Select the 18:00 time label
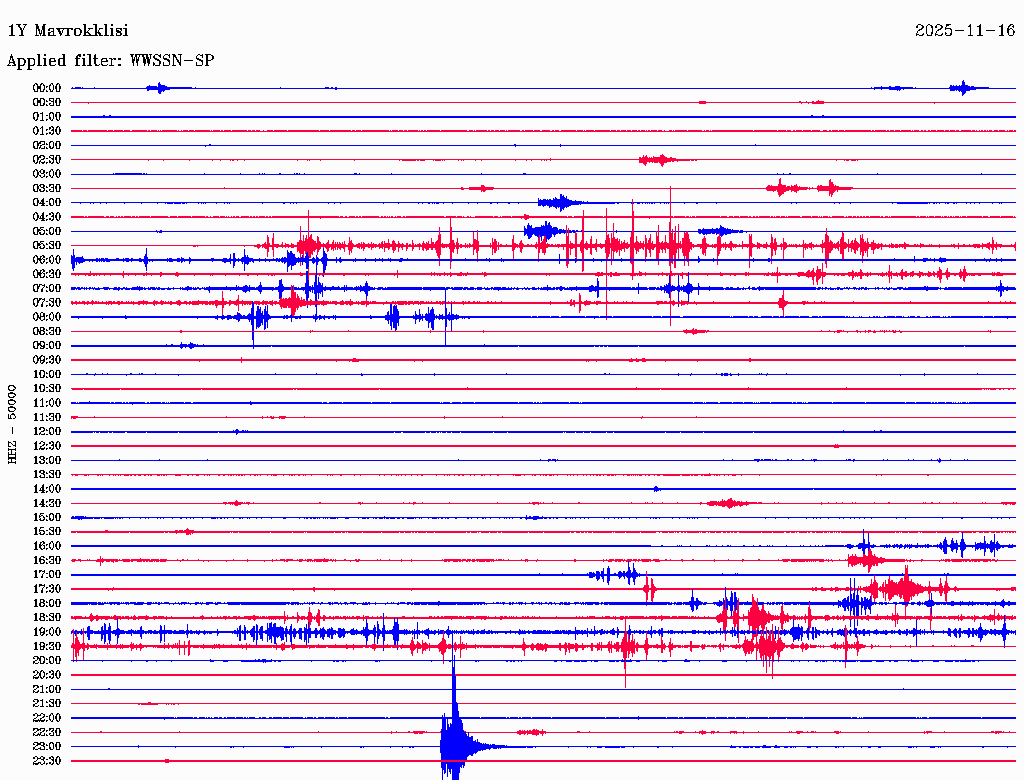The height and width of the screenshot is (780, 1024). point(47,604)
